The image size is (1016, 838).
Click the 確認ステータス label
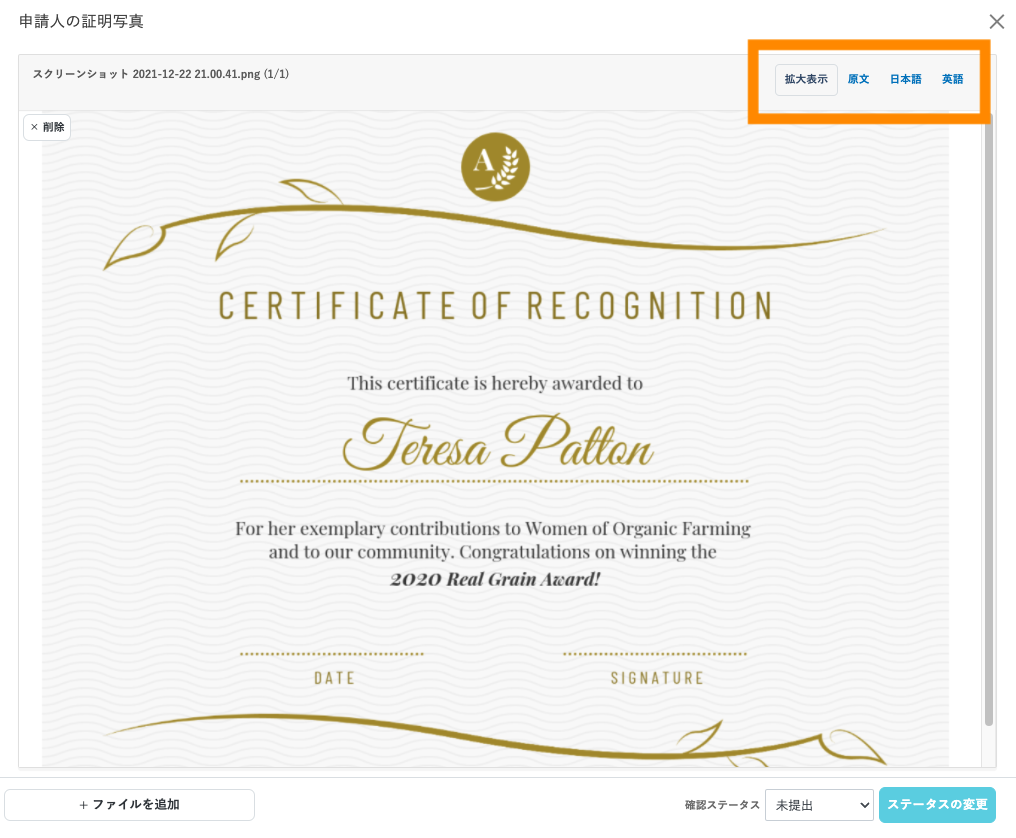(722, 805)
